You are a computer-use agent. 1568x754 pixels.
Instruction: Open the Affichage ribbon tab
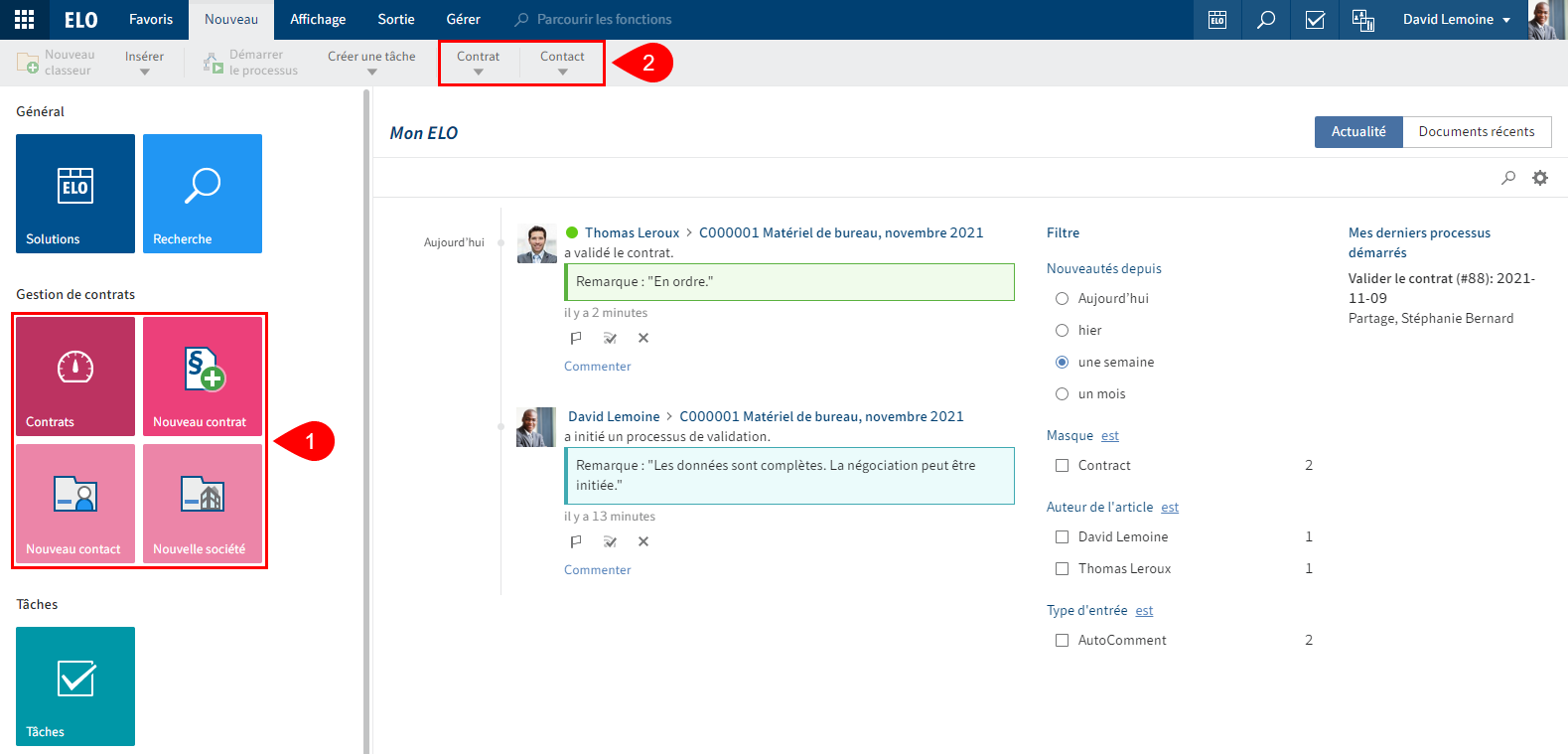318,20
